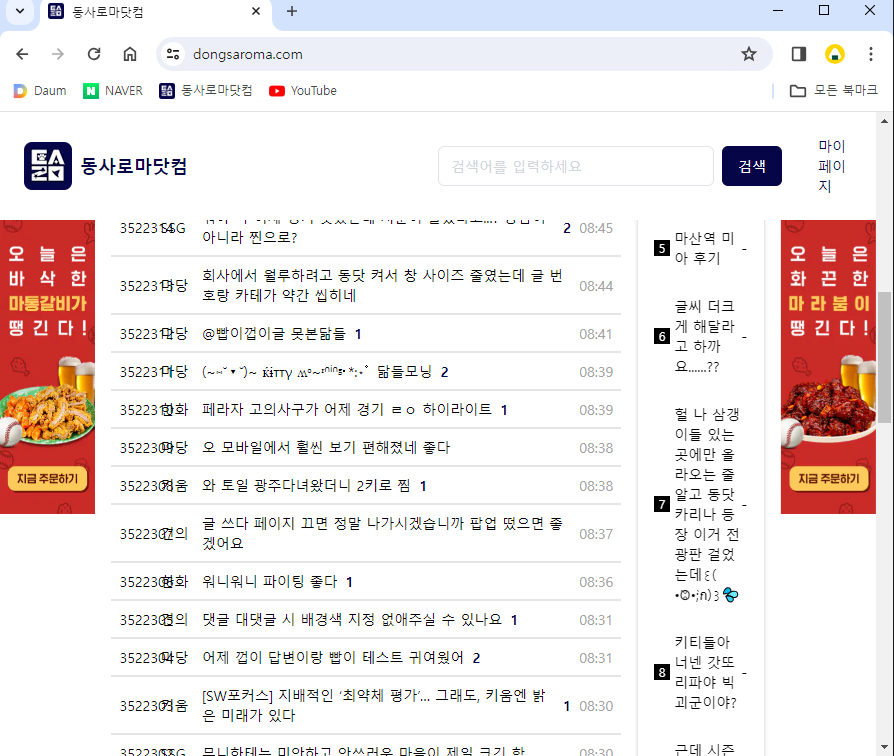
Task: Open a new tab with plus button
Action: click(292, 11)
